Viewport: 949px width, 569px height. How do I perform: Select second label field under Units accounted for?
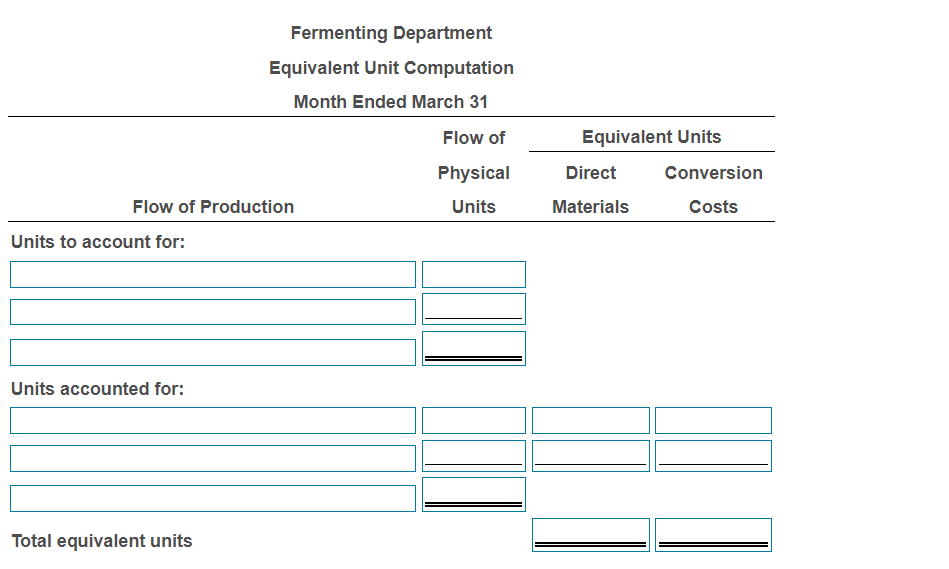213,458
